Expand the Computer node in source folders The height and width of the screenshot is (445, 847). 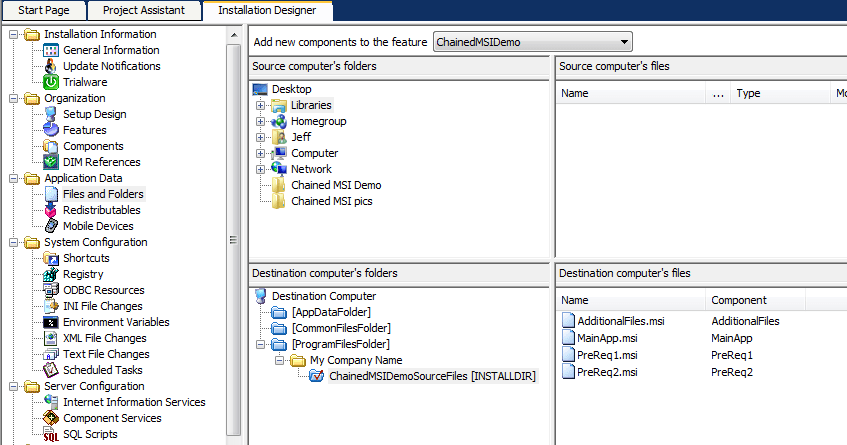click(260, 153)
